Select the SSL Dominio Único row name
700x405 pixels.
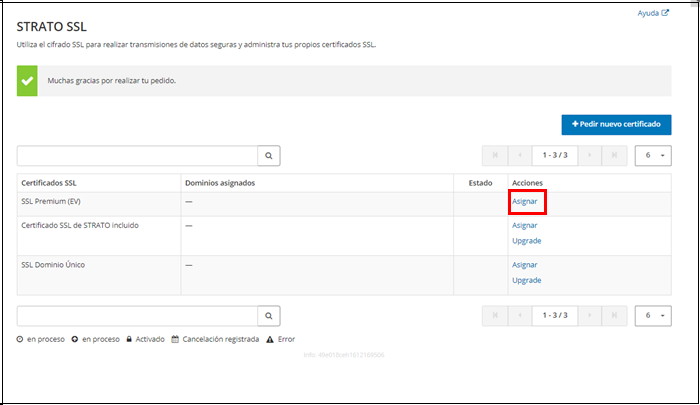pyautogui.click(x=53, y=265)
